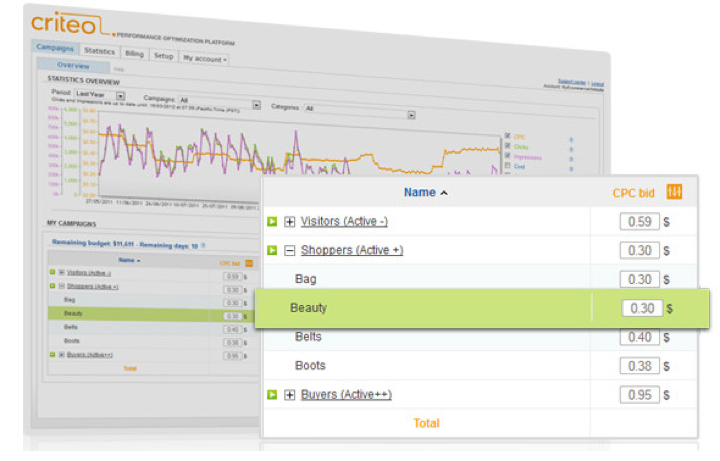The image size is (720, 461).
Task: Expand the Buyers campaign with plus icon
Action: pos(290,395)
